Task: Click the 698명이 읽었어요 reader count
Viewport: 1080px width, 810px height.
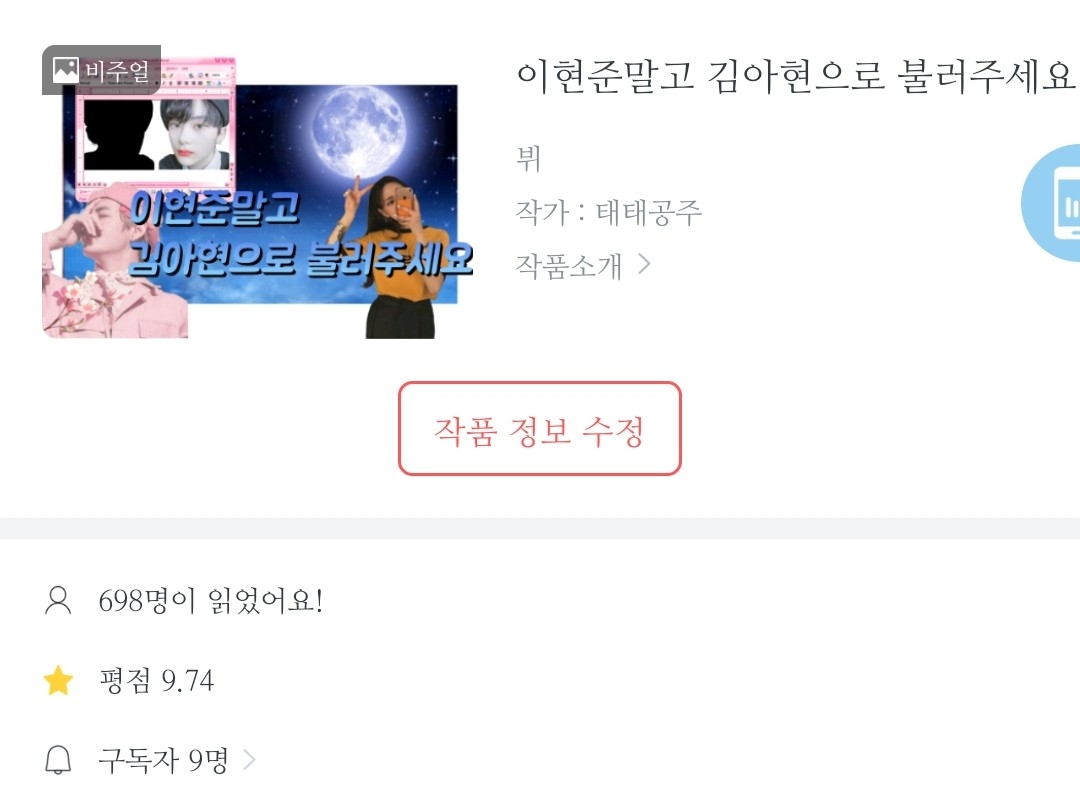Action: point(211,601)
